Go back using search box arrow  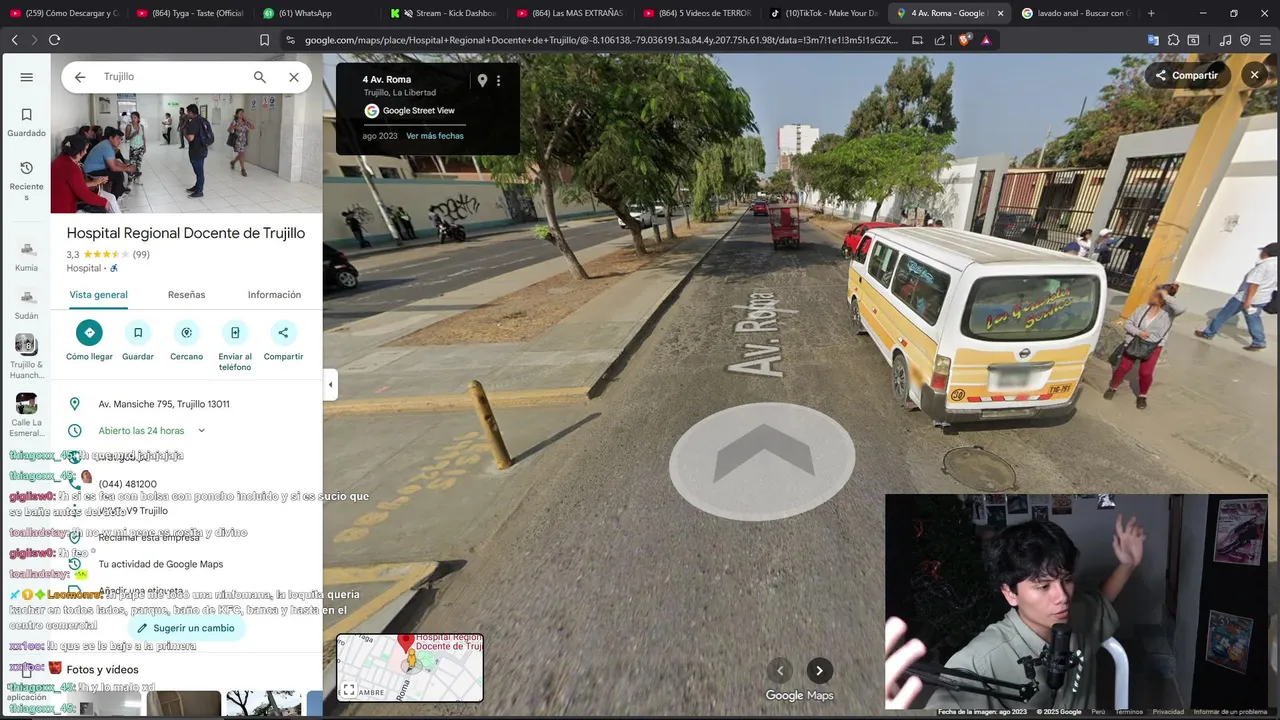[80, 77]
